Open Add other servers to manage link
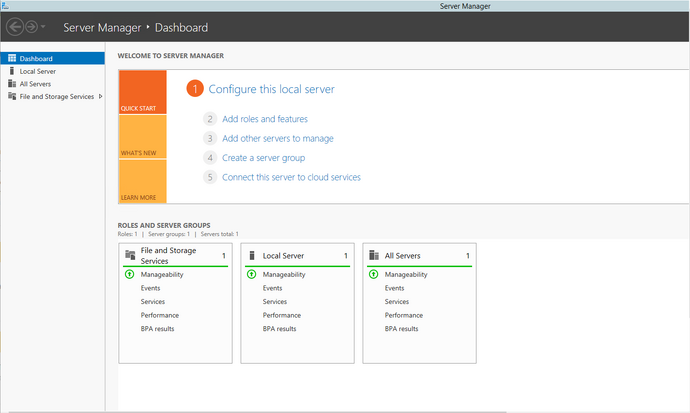Viewport: 690px width, 413px height. 278,139
